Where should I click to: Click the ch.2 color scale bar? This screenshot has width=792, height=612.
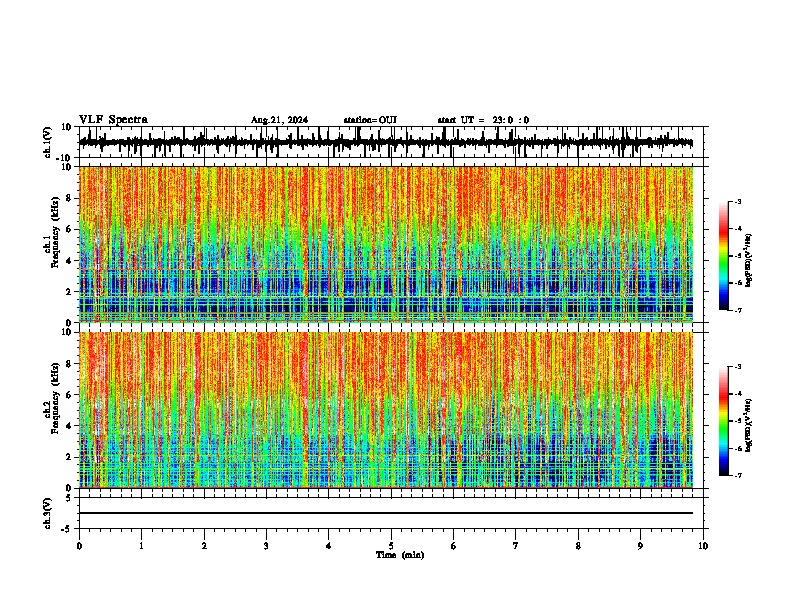(x=723, y=421)
